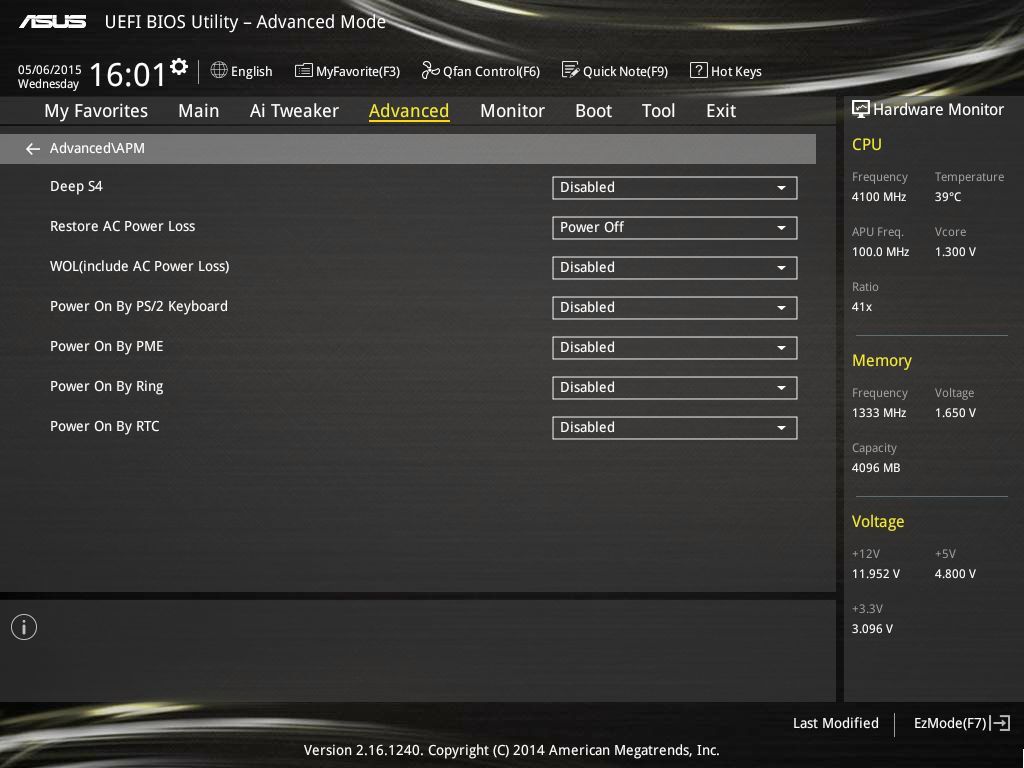Click the globe language icon
This screenshot has width=1024, height=768.
pyautogui.click(x=219, y=70)
